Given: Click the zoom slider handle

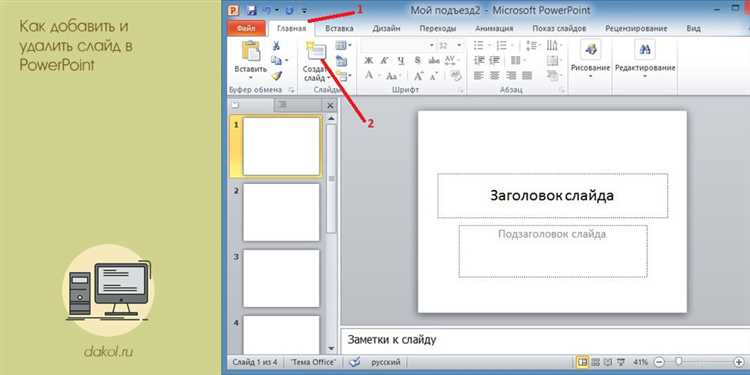Looking at the screenshot, I should [678, 362].
